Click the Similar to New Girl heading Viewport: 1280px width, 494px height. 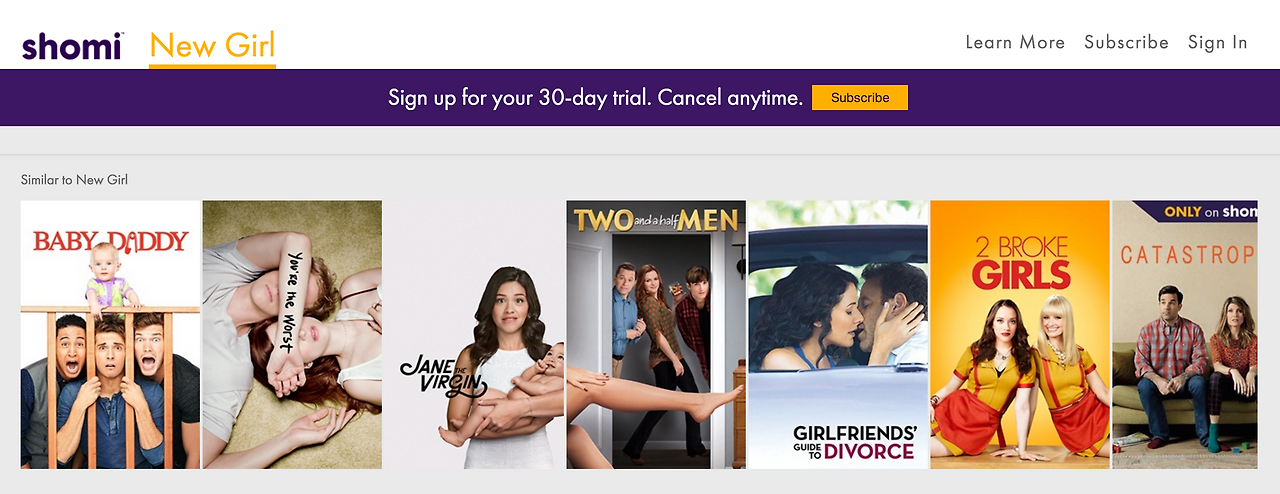[74, 180]
